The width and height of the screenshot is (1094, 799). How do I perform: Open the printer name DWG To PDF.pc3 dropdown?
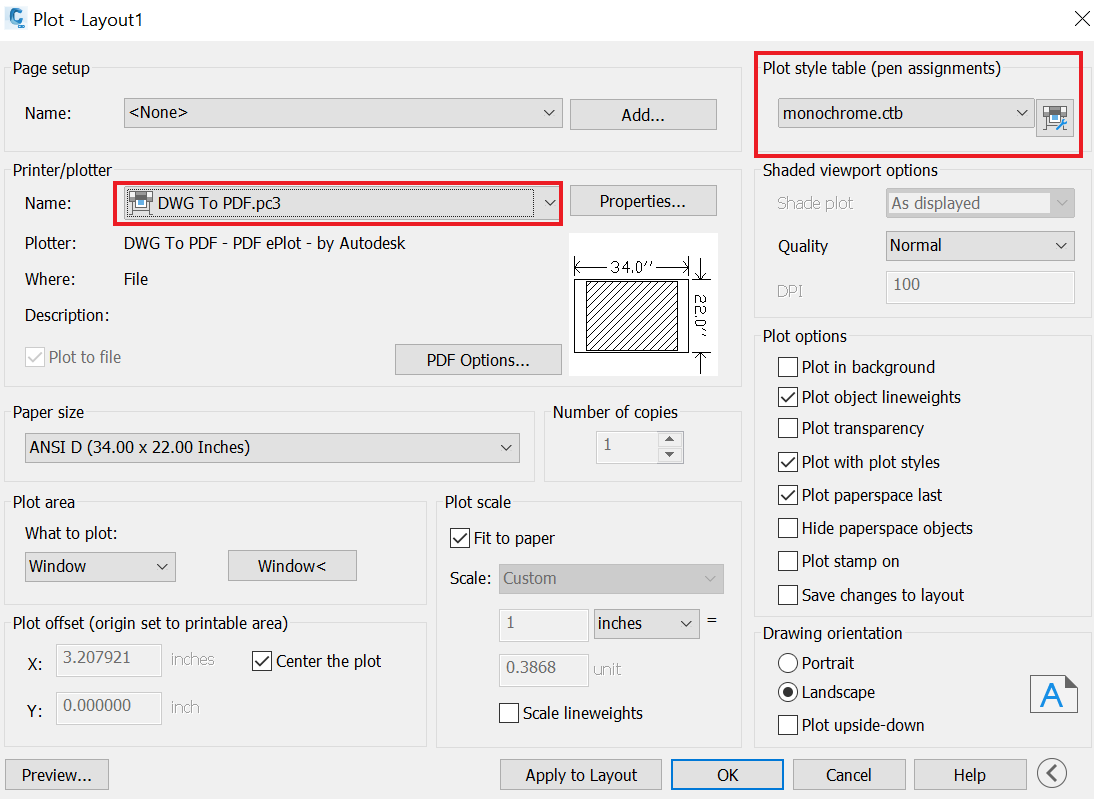click(x=343, y=203)
